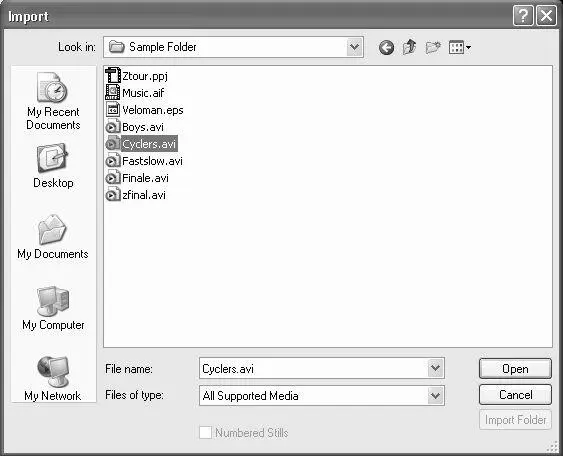Expand the Files of type dropdown
The height and width of the screenshot is (456, 563).
435,396
